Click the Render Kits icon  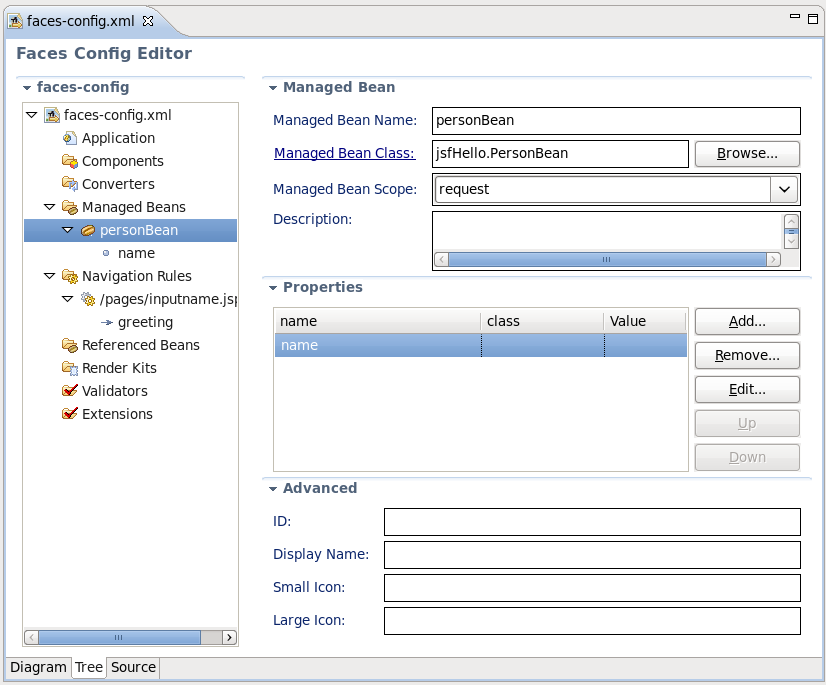[x=69, y=368]
